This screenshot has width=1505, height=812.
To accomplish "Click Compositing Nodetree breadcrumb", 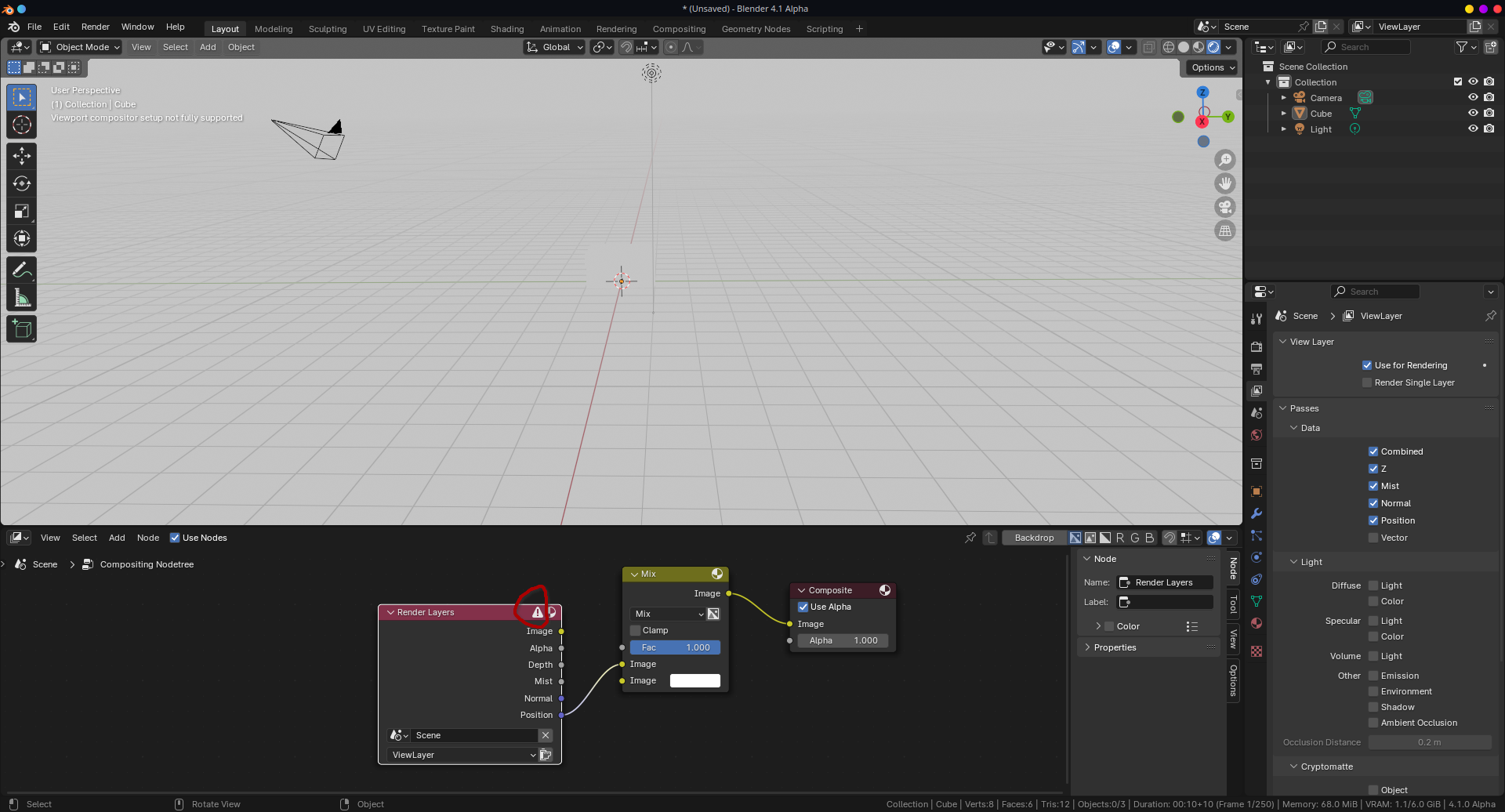I will pos(147,564).
